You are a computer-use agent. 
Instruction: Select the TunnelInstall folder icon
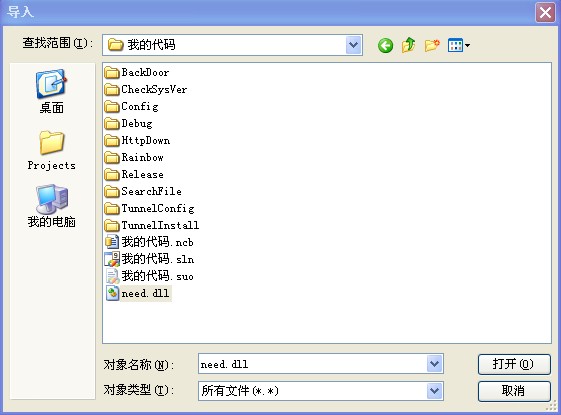pos(112,225)
